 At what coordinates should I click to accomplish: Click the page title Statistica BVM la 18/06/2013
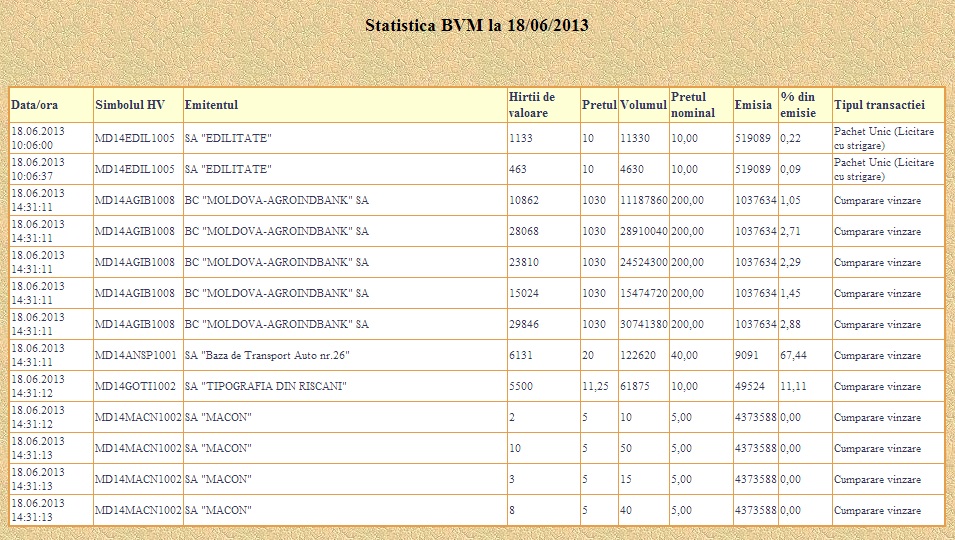tap(476, 26)
